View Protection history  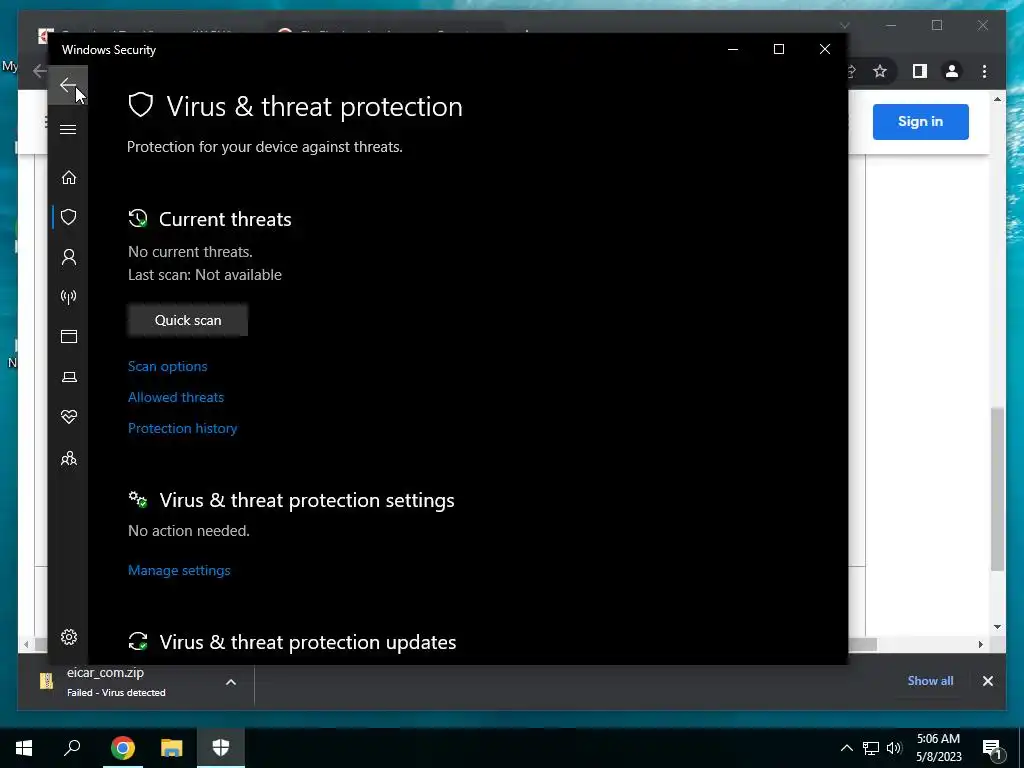pyautogui.click(x=182, y=428)
